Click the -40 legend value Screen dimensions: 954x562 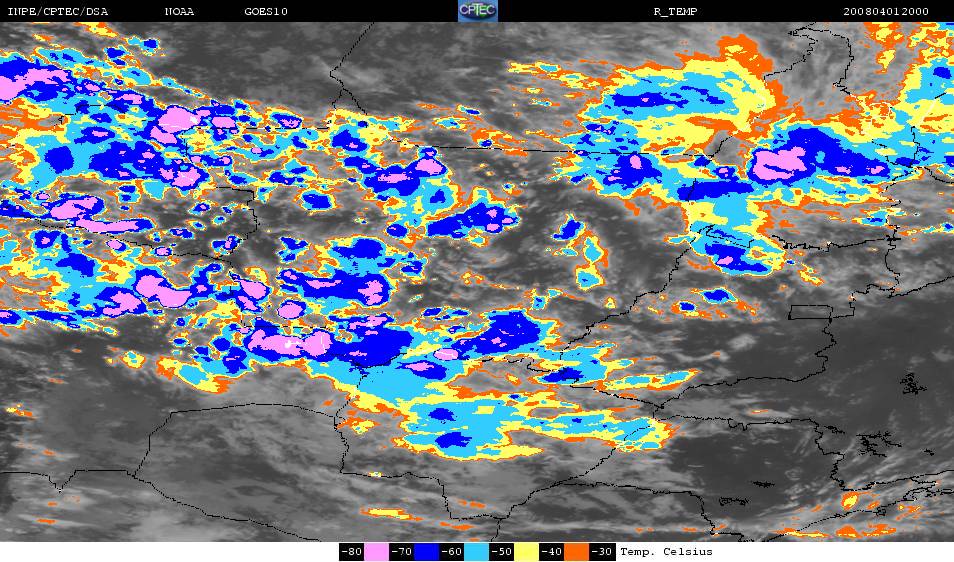[x=551, y=552]
